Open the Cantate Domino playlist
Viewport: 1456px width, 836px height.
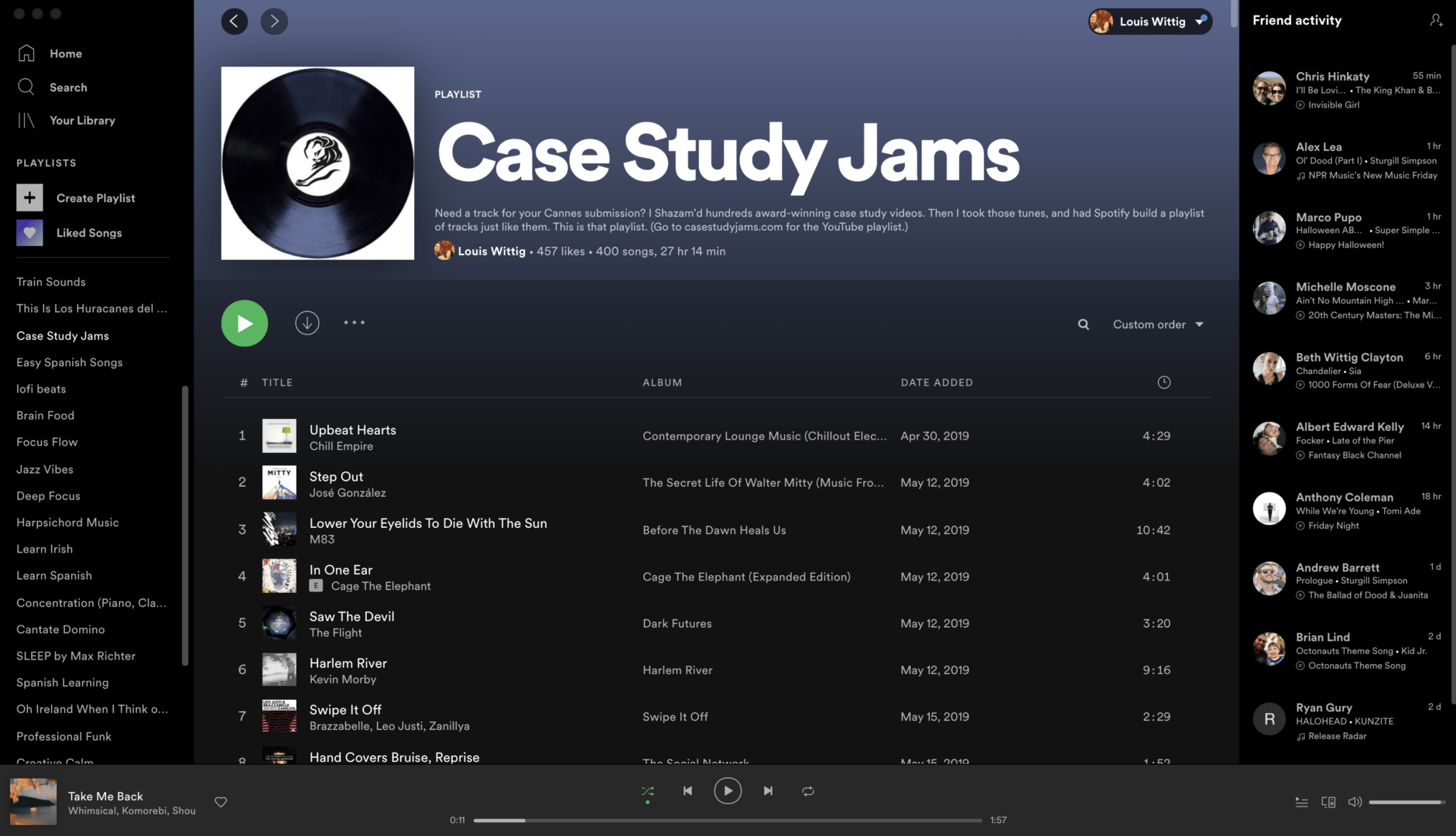click(60, 629)
